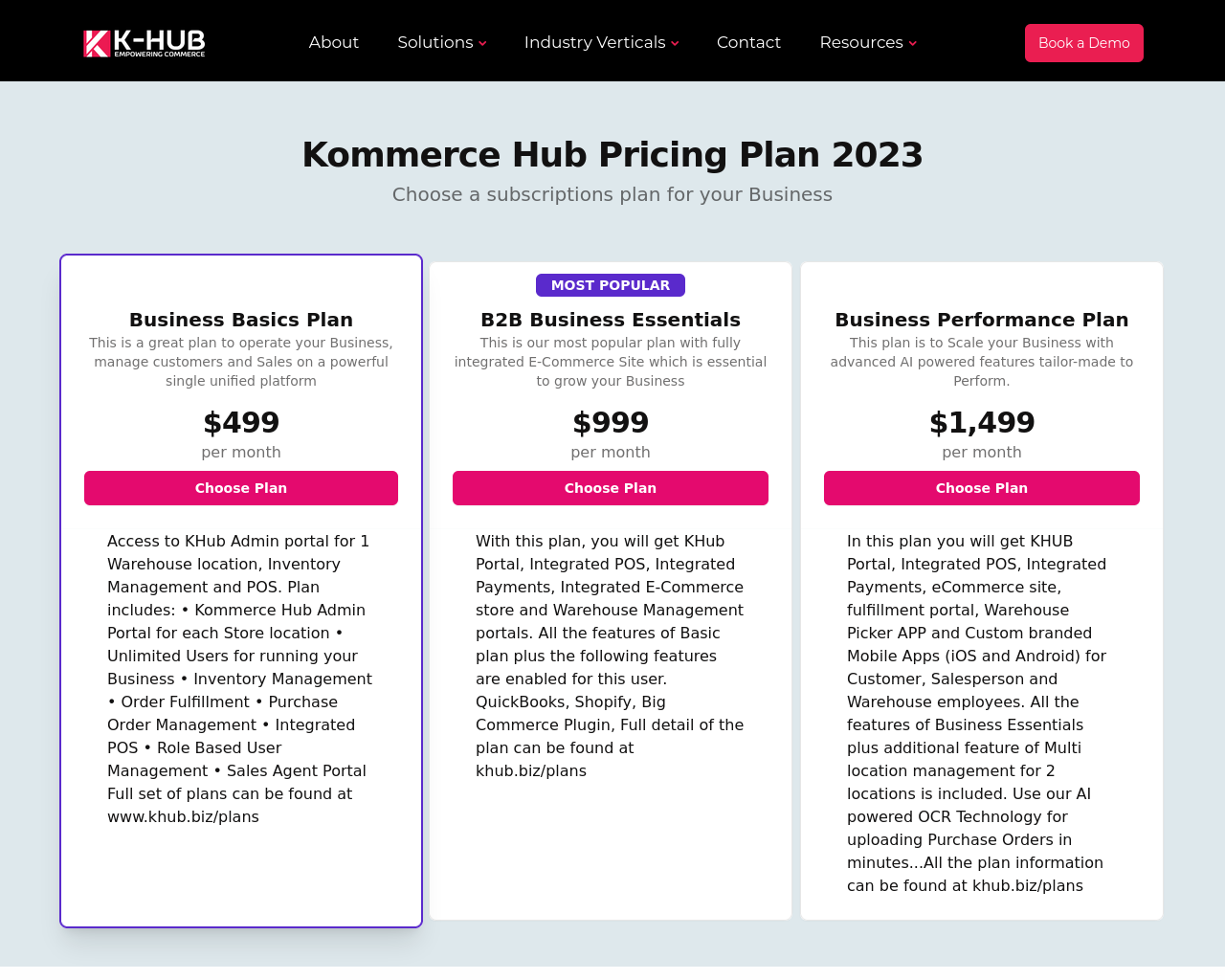Expand the Resources dropdown menu
The image size is (1225, 980).
coord(861,43)
